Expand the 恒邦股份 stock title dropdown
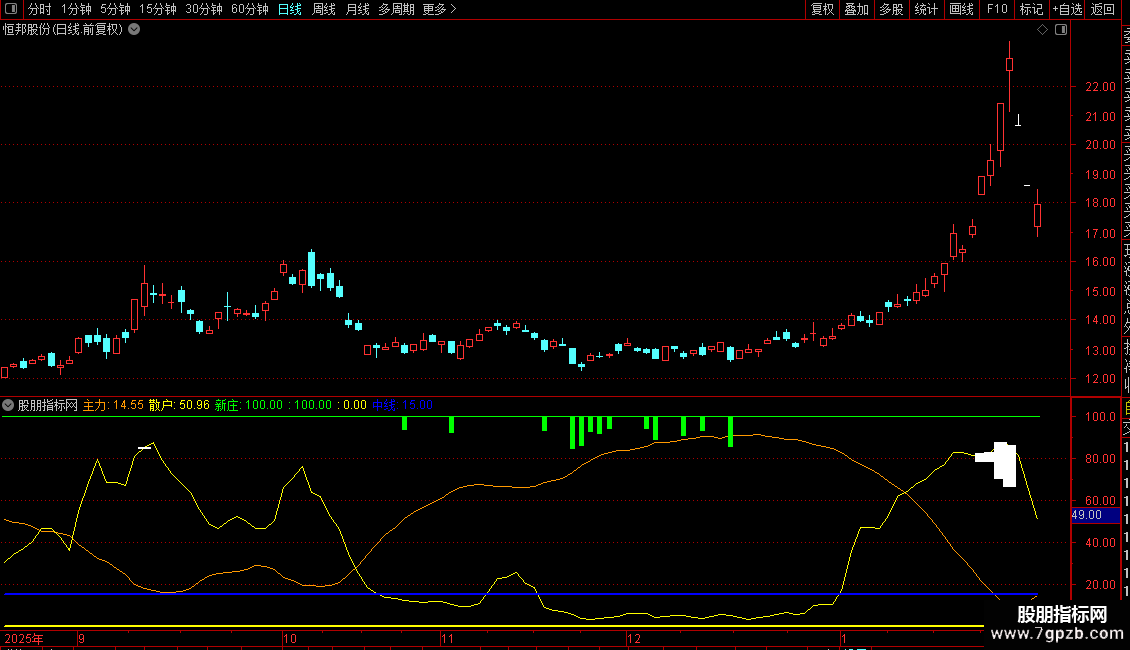 click(134, 29)
